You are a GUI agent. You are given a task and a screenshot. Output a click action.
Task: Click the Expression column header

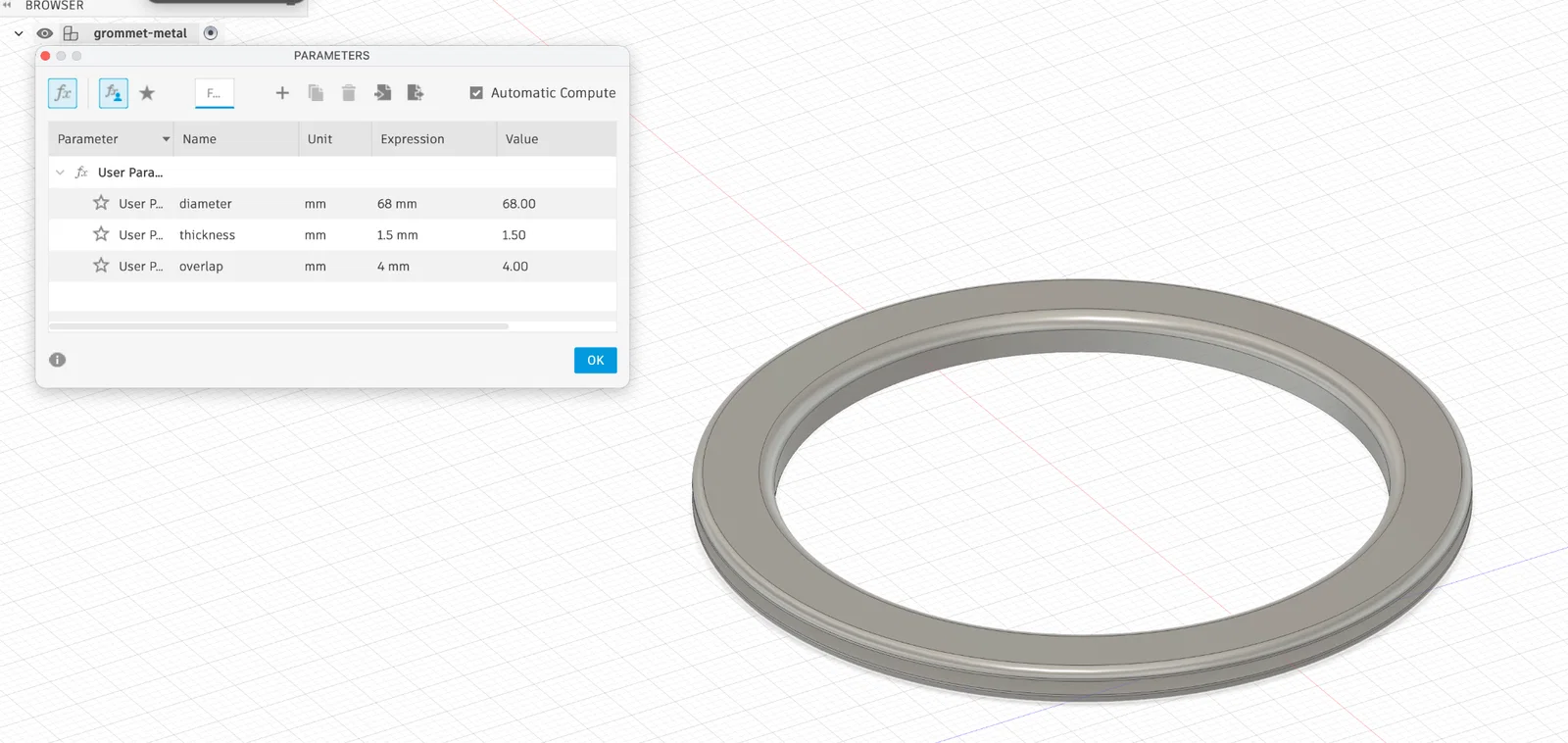[434, 139]
